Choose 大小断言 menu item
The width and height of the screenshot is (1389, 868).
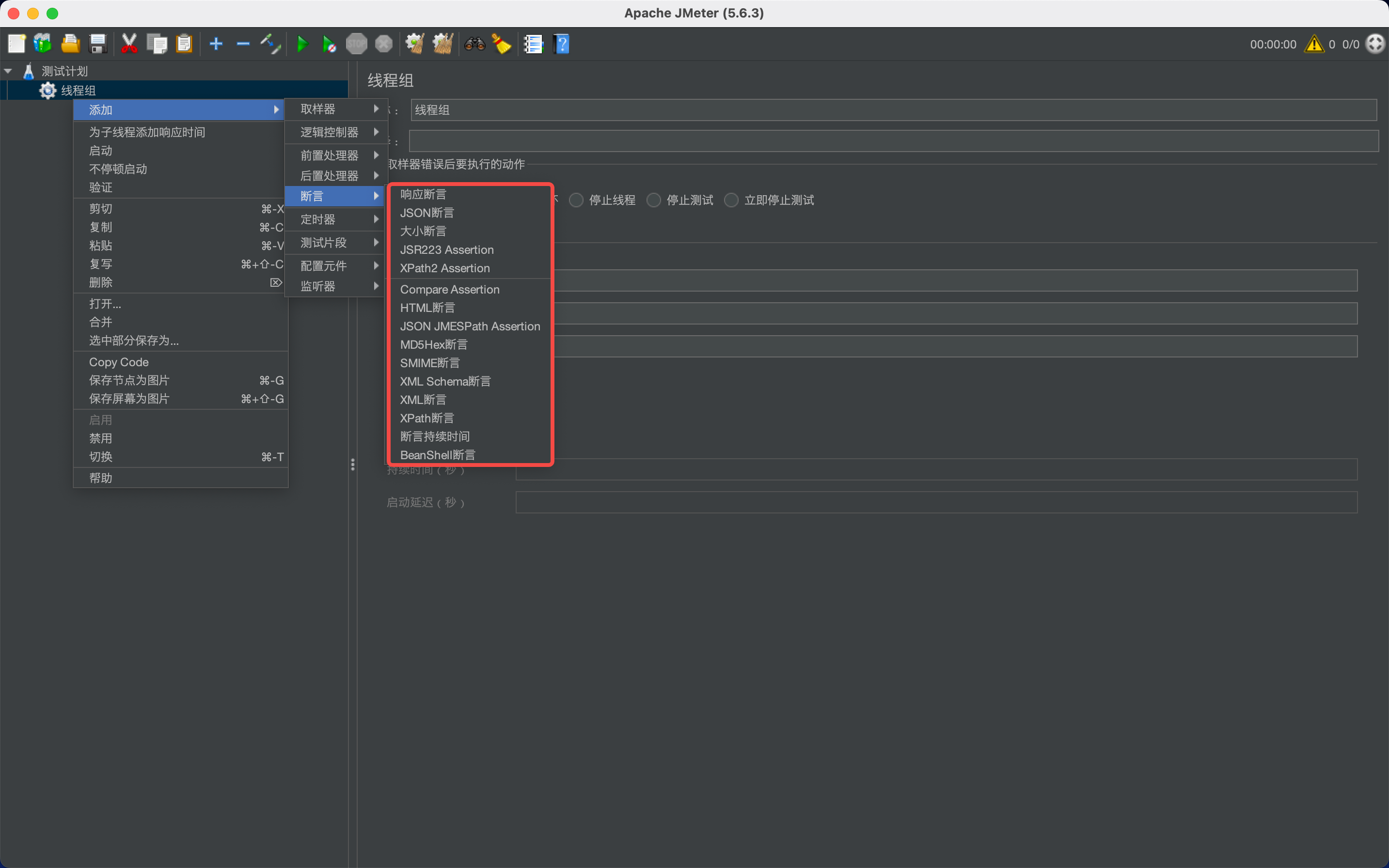[470, 232]
